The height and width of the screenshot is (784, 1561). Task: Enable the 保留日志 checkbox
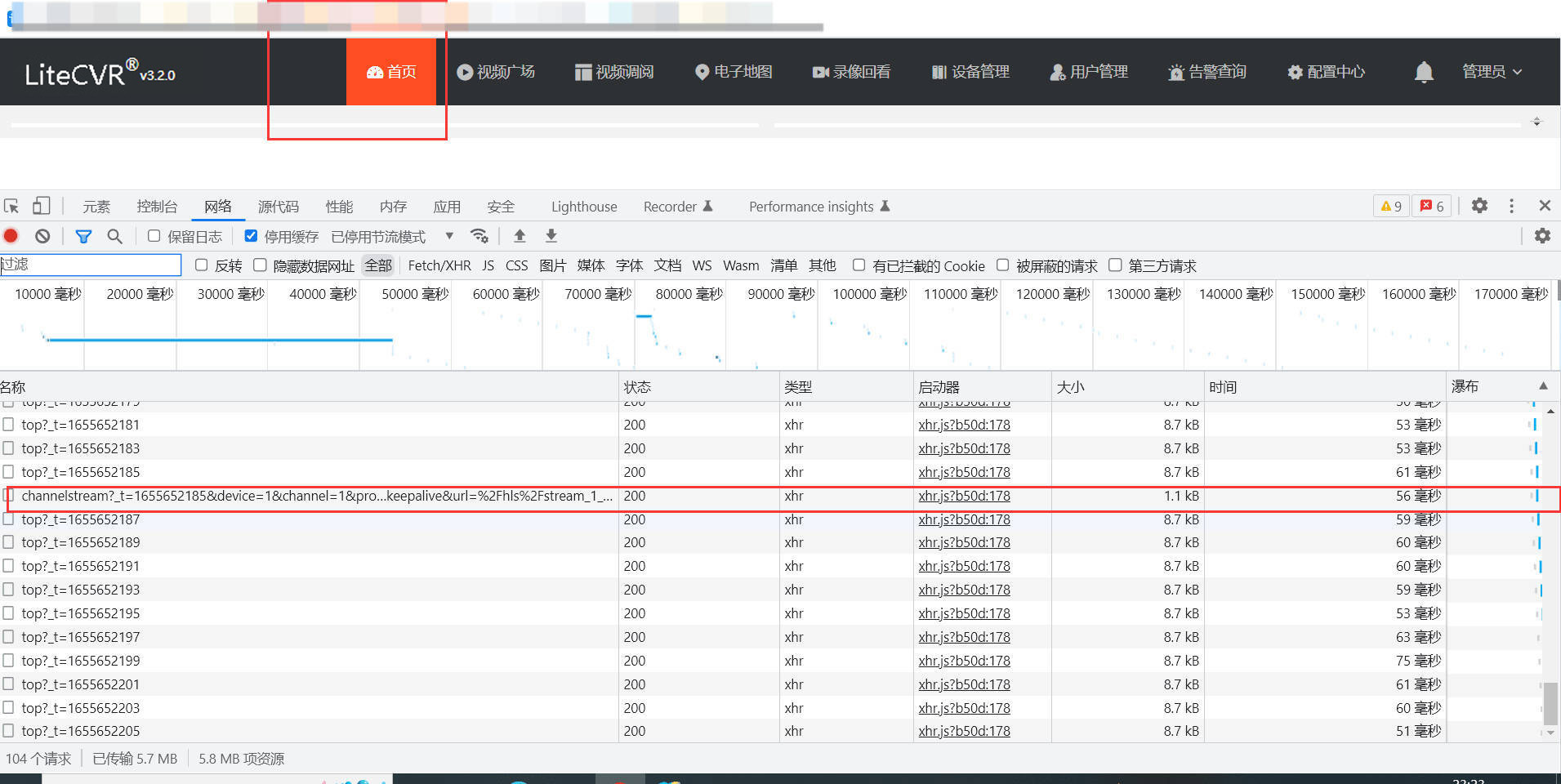pos(154,236)
